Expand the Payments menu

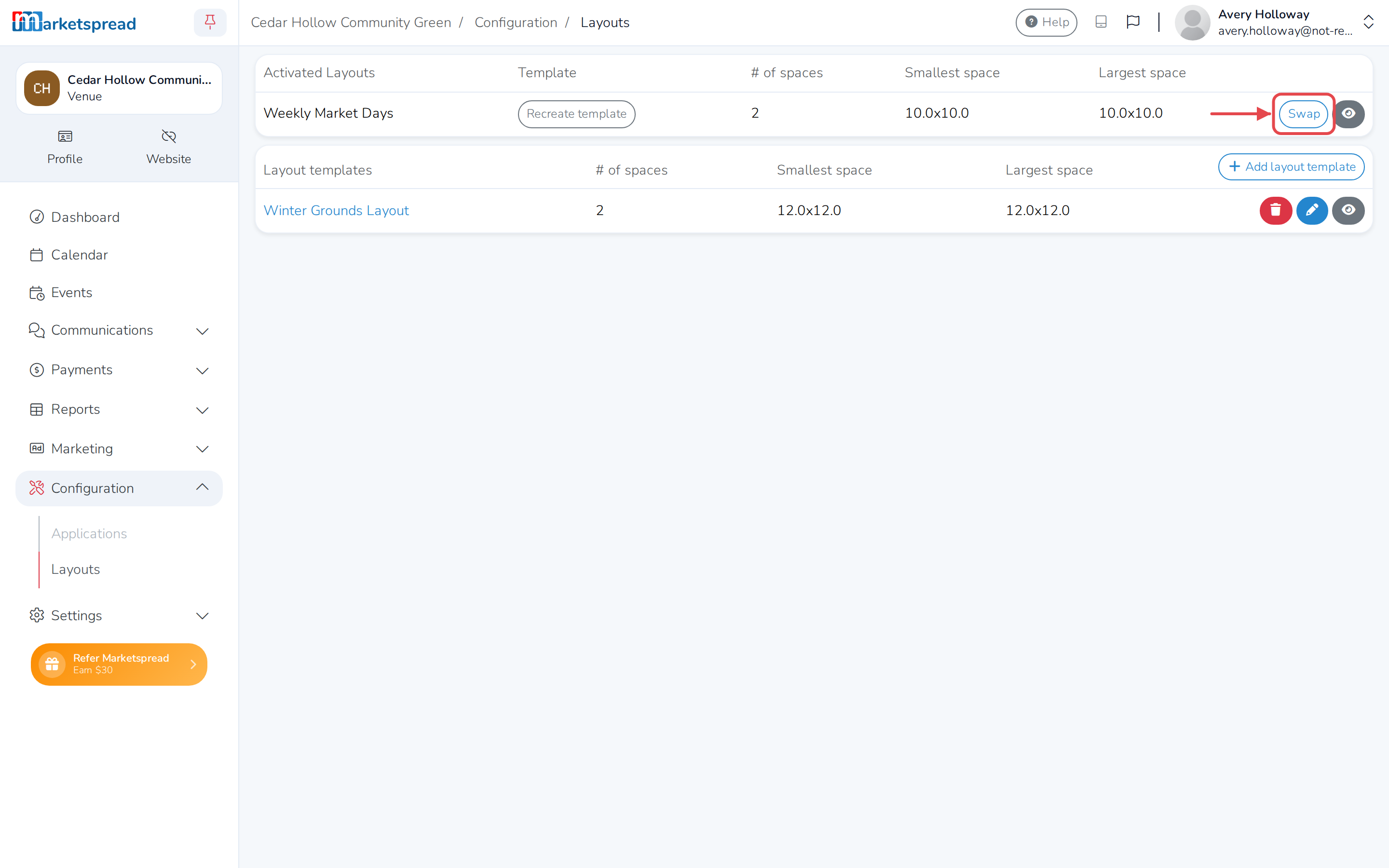(119, 370)
